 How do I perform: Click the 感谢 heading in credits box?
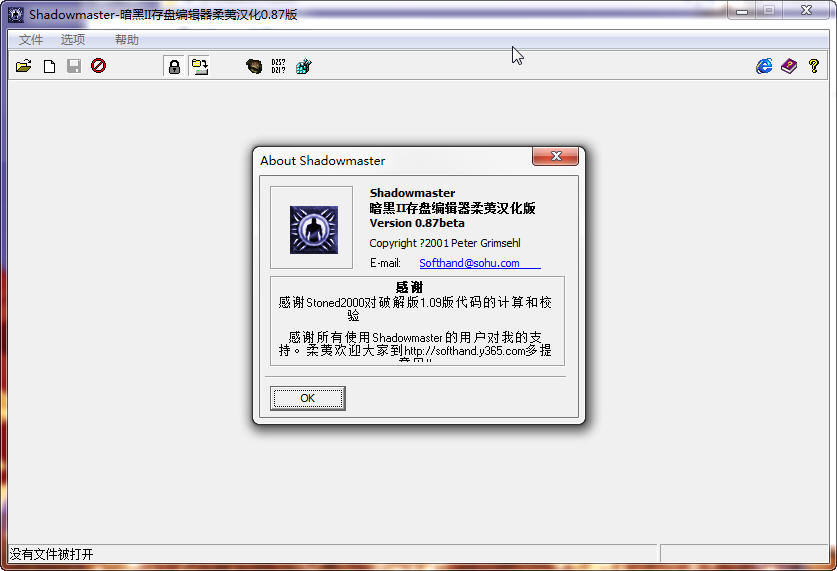pos(409,287)
